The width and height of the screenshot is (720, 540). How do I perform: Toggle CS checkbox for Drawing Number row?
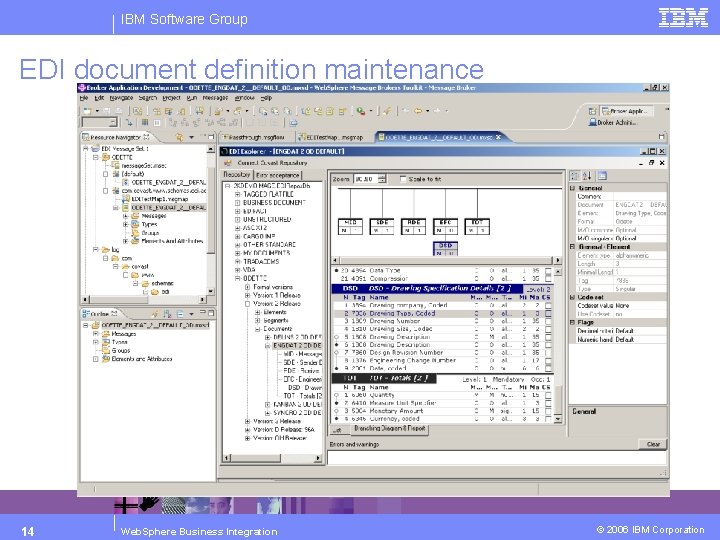click(x=548, y=321)
